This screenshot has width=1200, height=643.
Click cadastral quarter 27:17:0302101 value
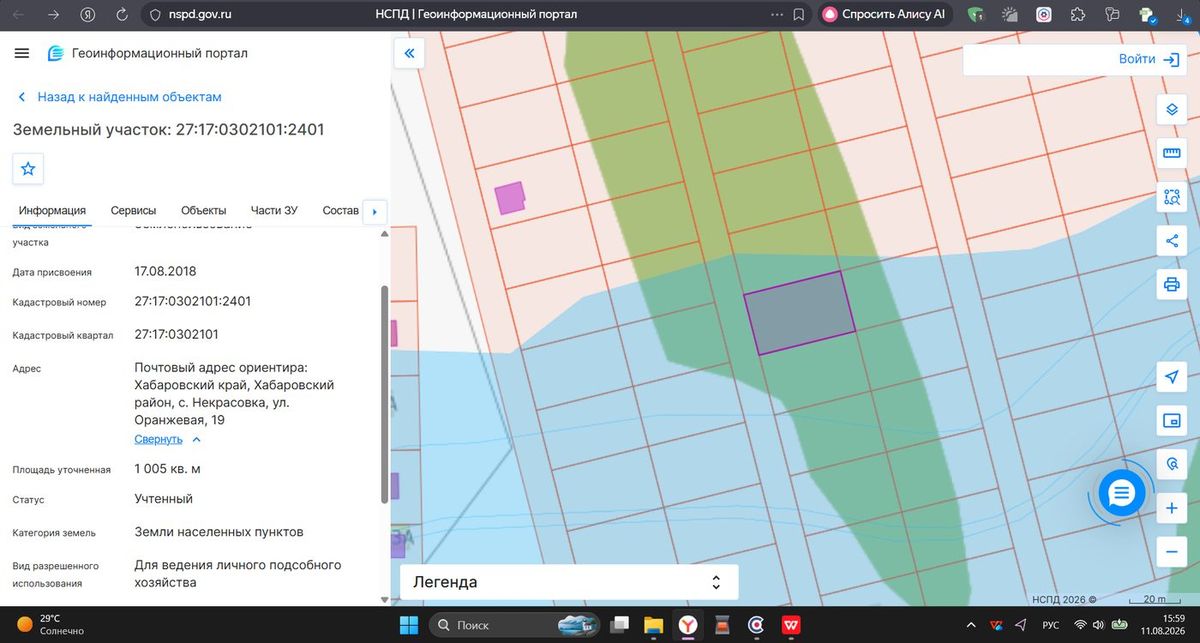[x=176, y=334]
